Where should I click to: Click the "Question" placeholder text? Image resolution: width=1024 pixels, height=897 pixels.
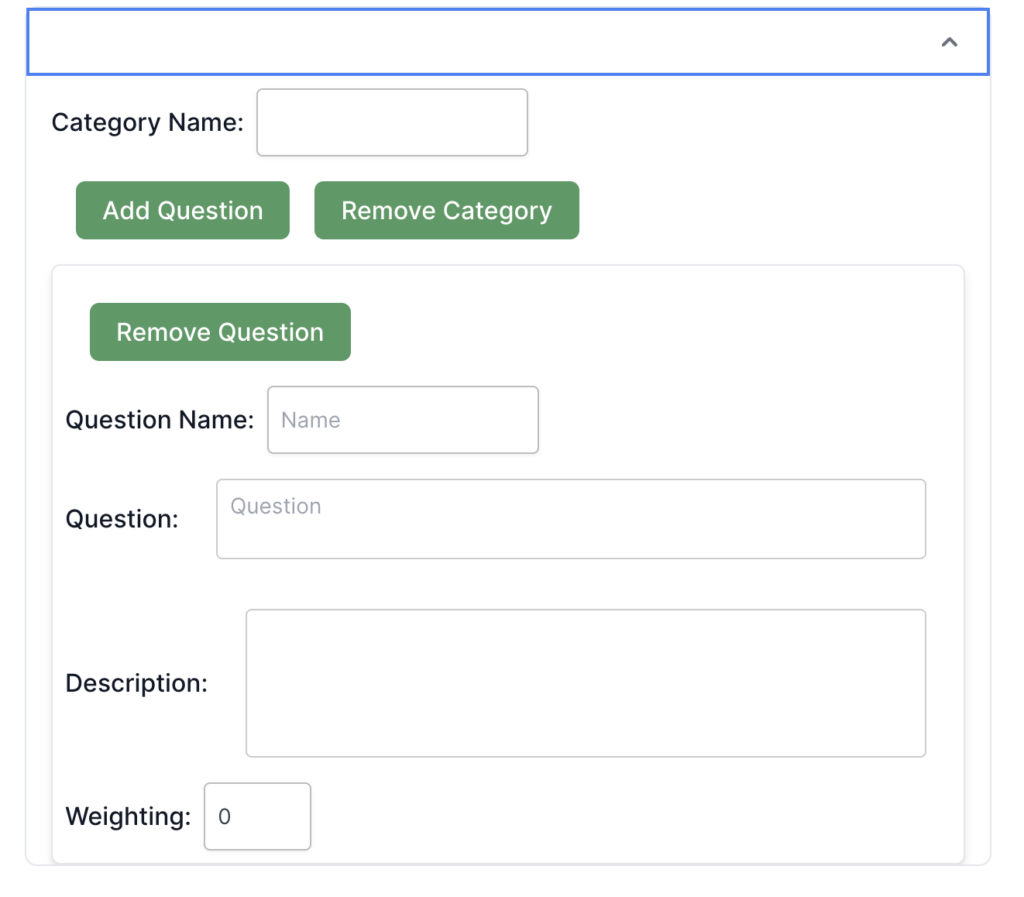click(276, 506)
